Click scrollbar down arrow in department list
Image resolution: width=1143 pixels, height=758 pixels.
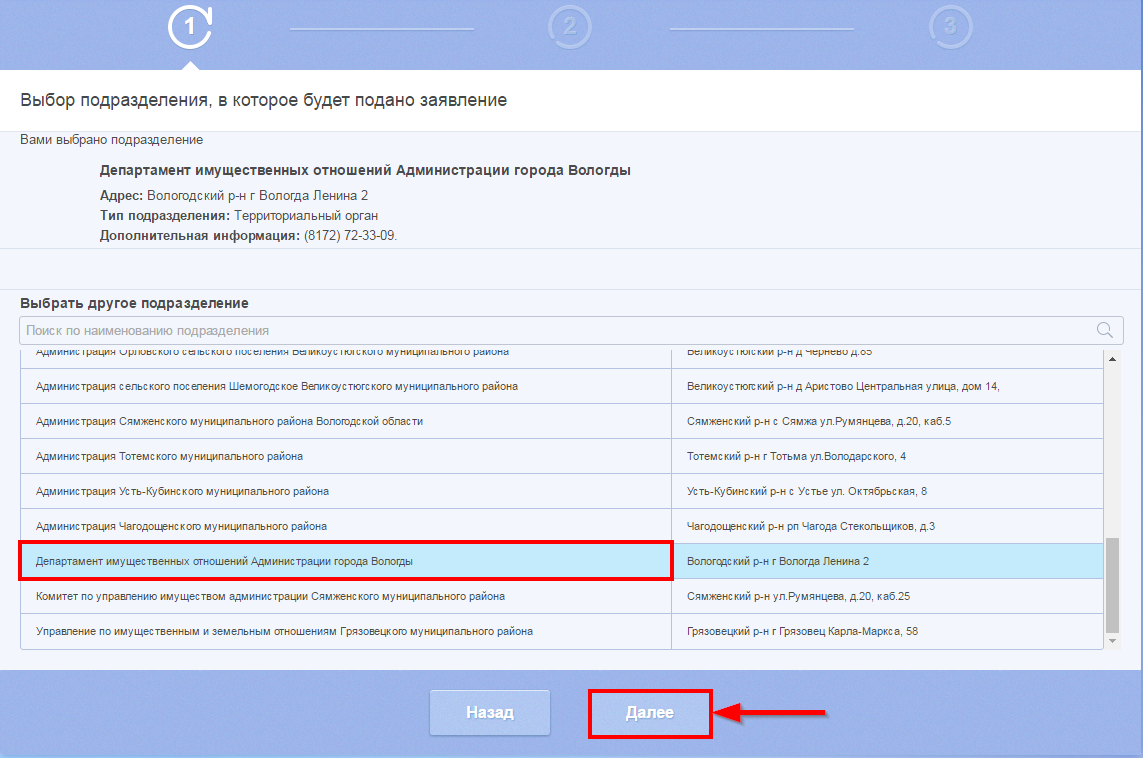coord(1112,640)
